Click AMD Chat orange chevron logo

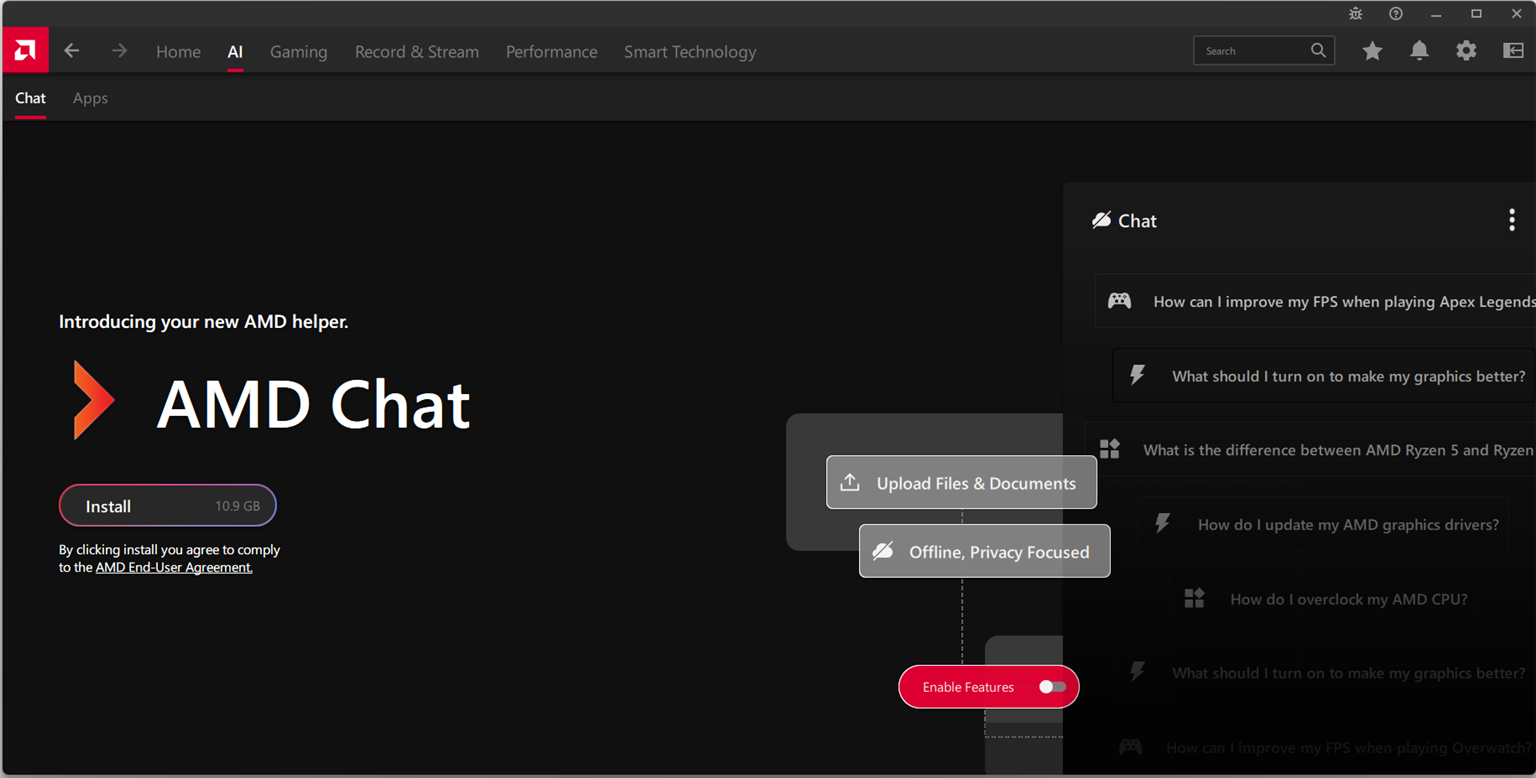coord(94,400)
